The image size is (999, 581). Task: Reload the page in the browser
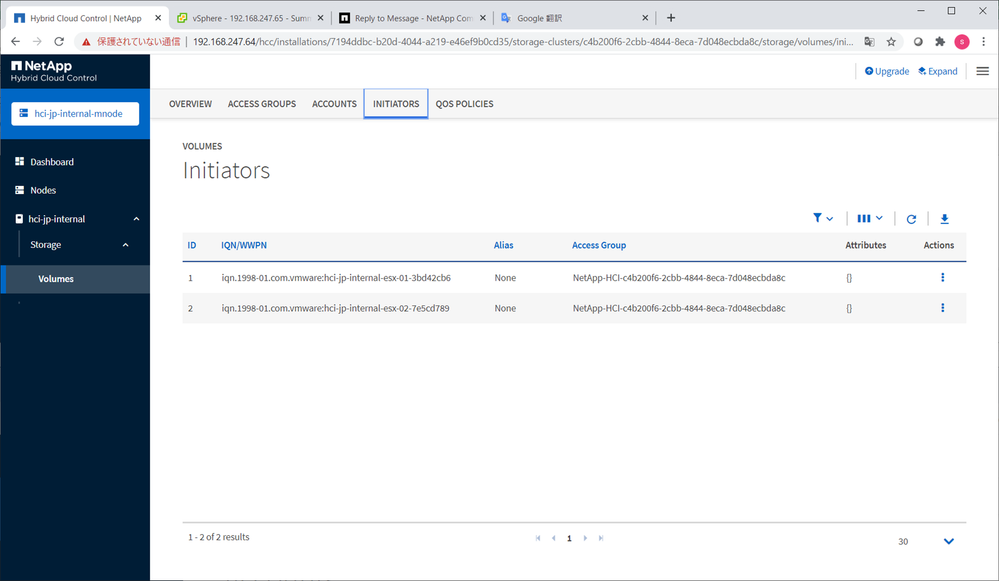(59, 41)
